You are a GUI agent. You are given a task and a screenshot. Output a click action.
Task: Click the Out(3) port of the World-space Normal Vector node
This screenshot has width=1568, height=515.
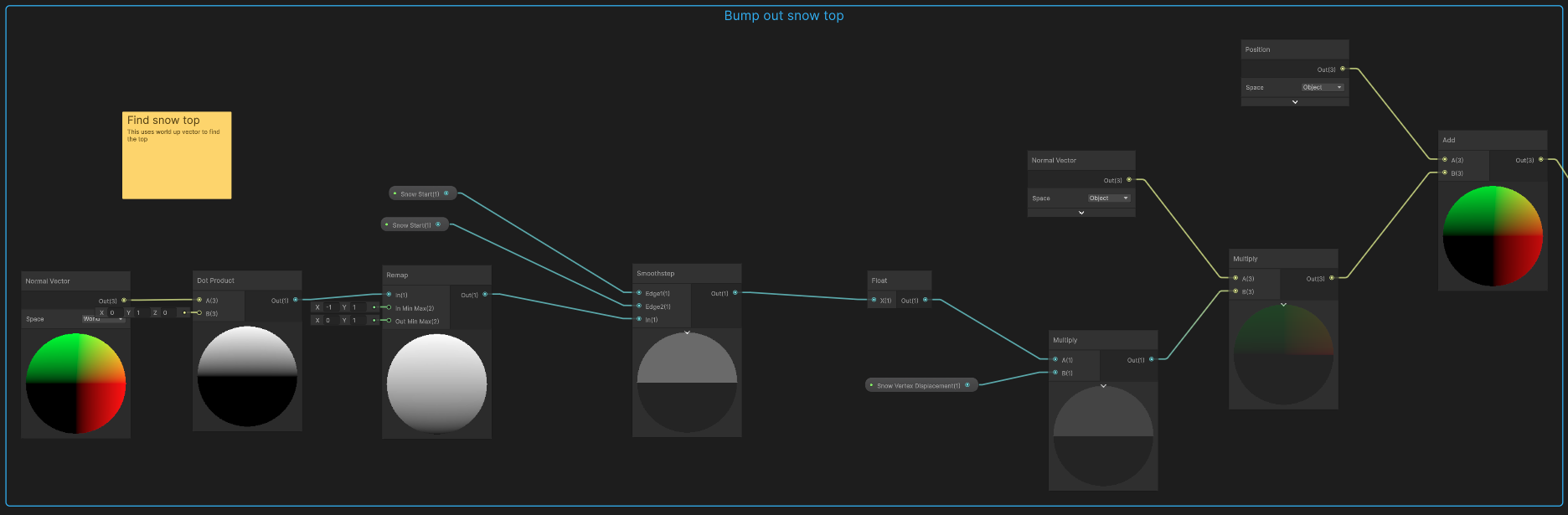(124, 300)
